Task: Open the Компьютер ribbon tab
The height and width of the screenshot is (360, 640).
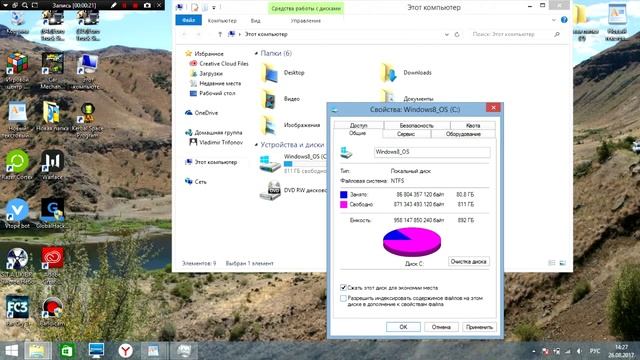Action: 222,20
